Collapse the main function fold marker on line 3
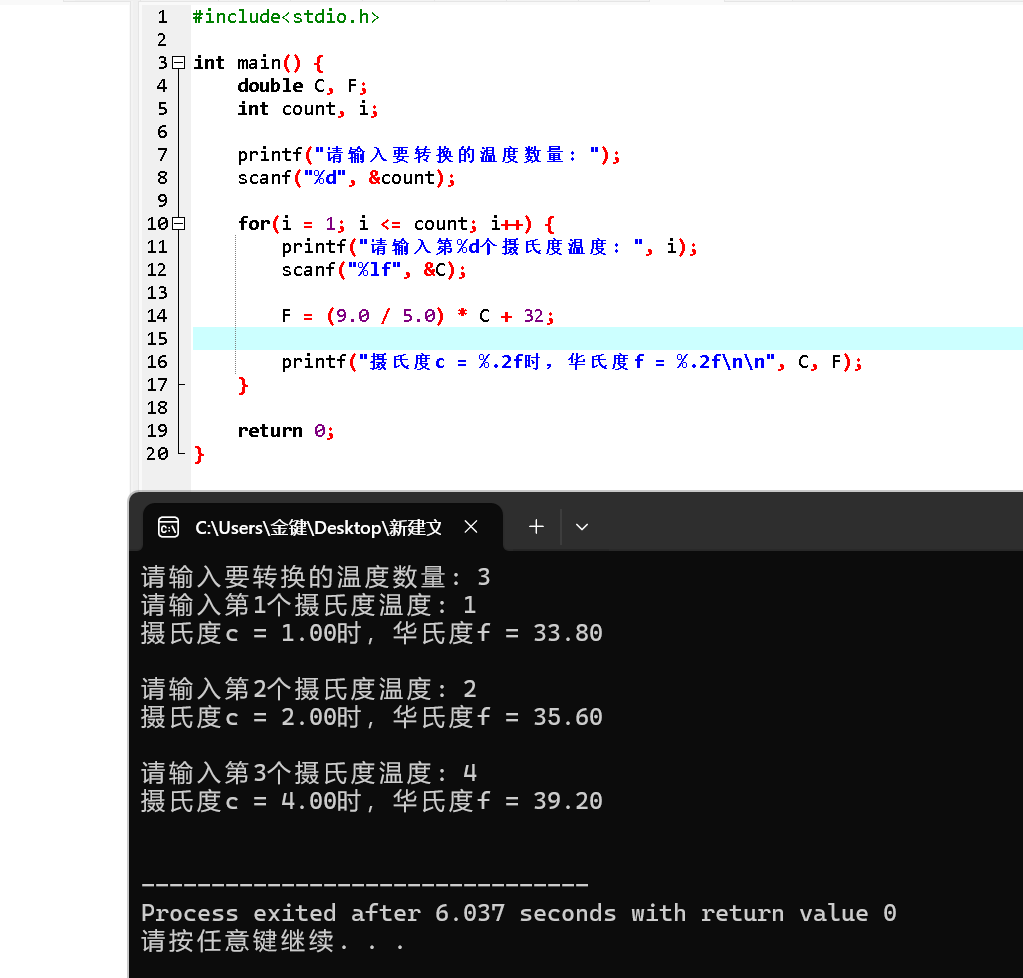Viewport: 1023px width, 978px height. coord(179,63)
